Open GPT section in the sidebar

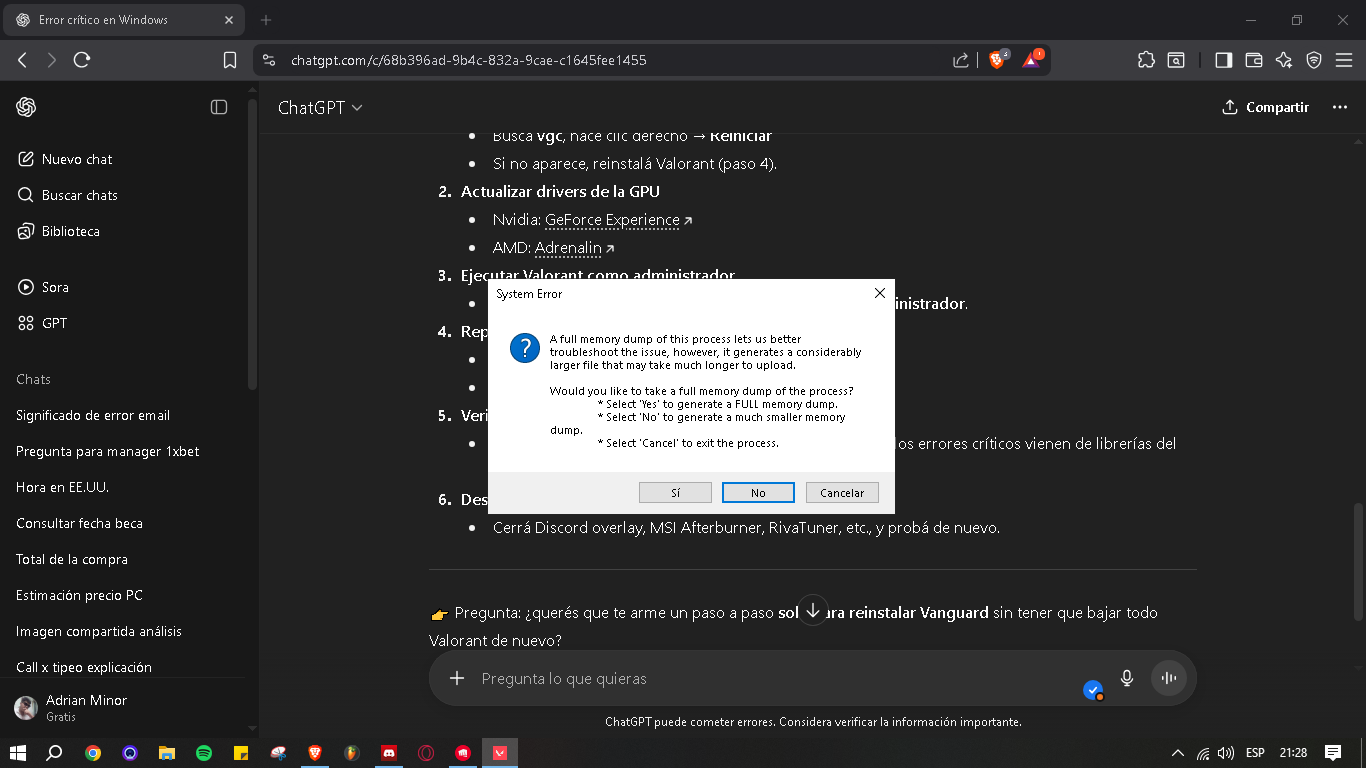(x=43, y=323)
